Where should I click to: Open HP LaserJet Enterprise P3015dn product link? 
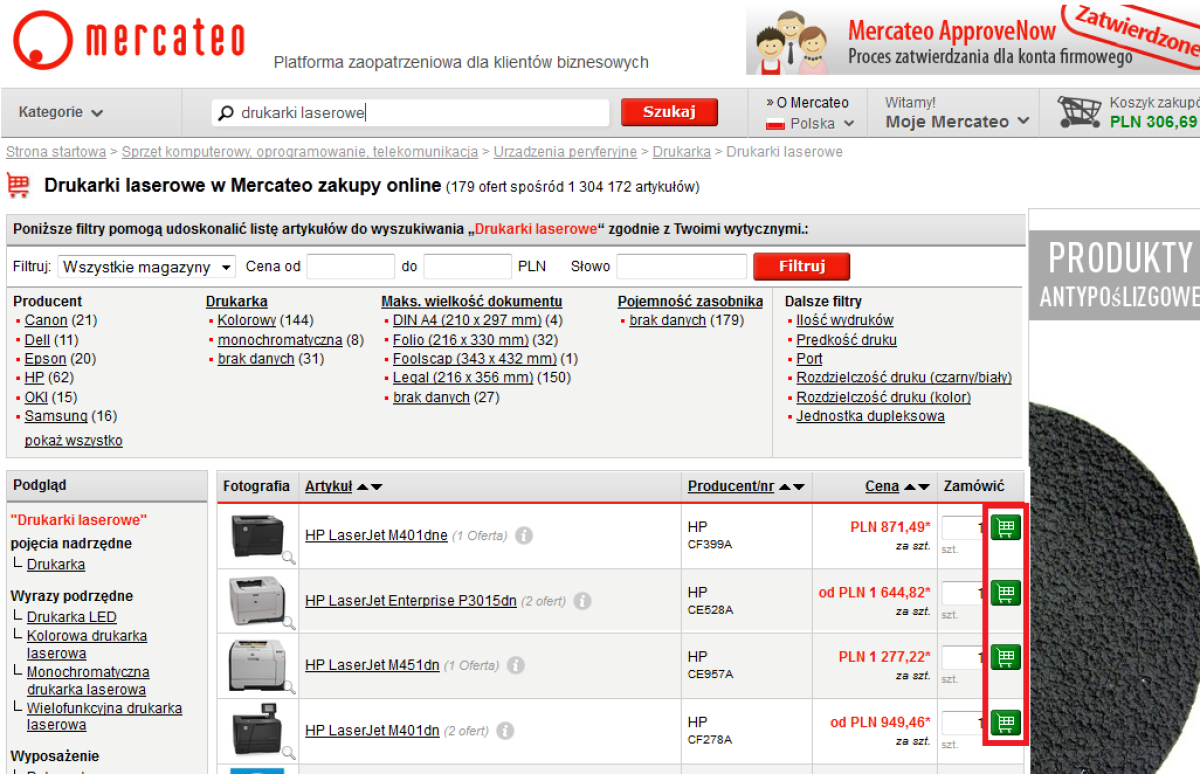[411, 601]
